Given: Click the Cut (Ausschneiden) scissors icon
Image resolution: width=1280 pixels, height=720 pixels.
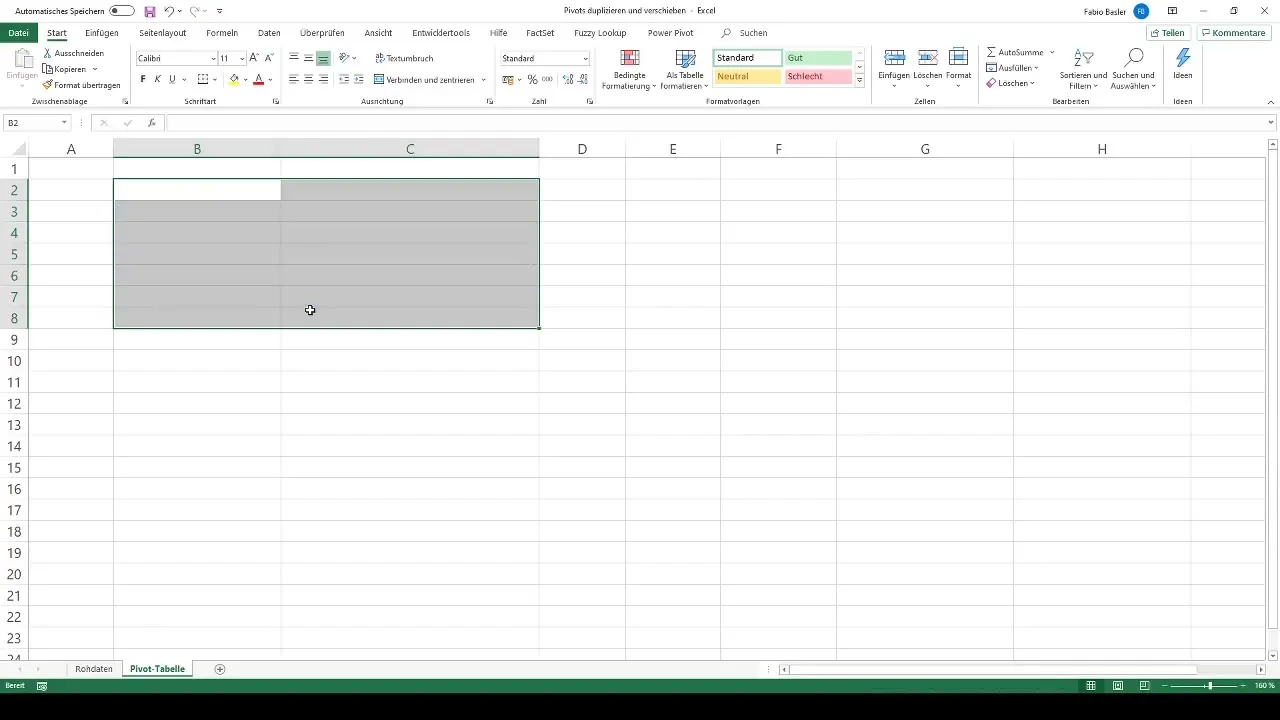Looking at the screenshot, I should click(48, 53).
